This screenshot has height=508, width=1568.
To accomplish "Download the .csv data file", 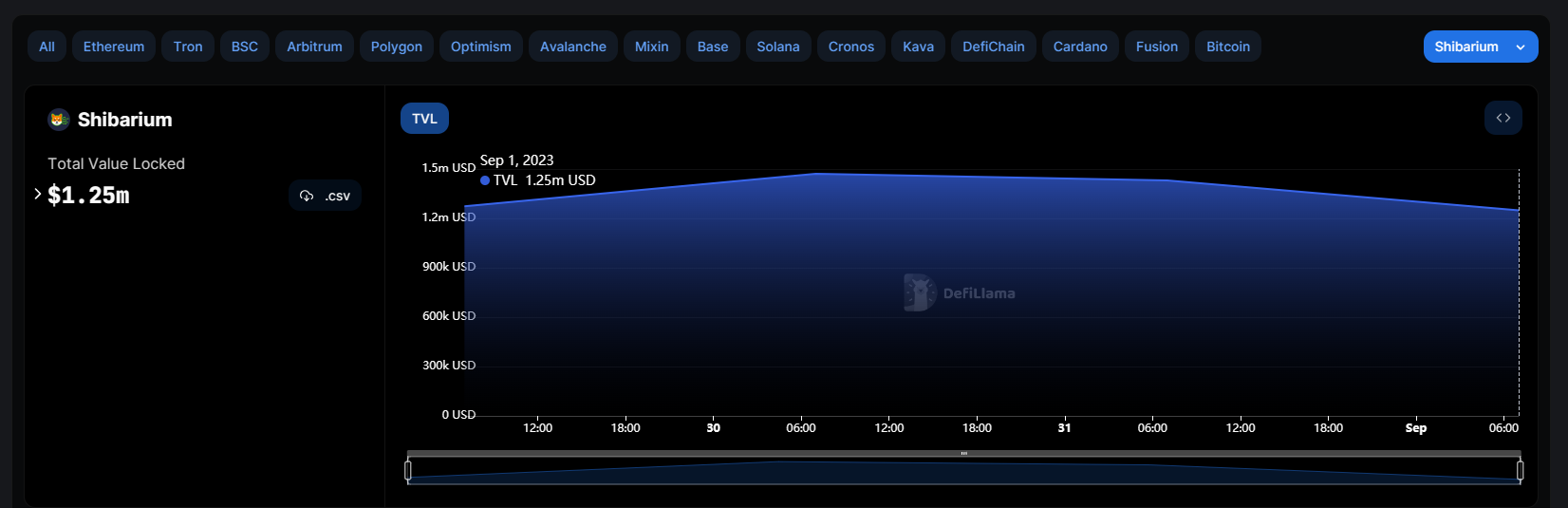I will click(x=325, y=196).
